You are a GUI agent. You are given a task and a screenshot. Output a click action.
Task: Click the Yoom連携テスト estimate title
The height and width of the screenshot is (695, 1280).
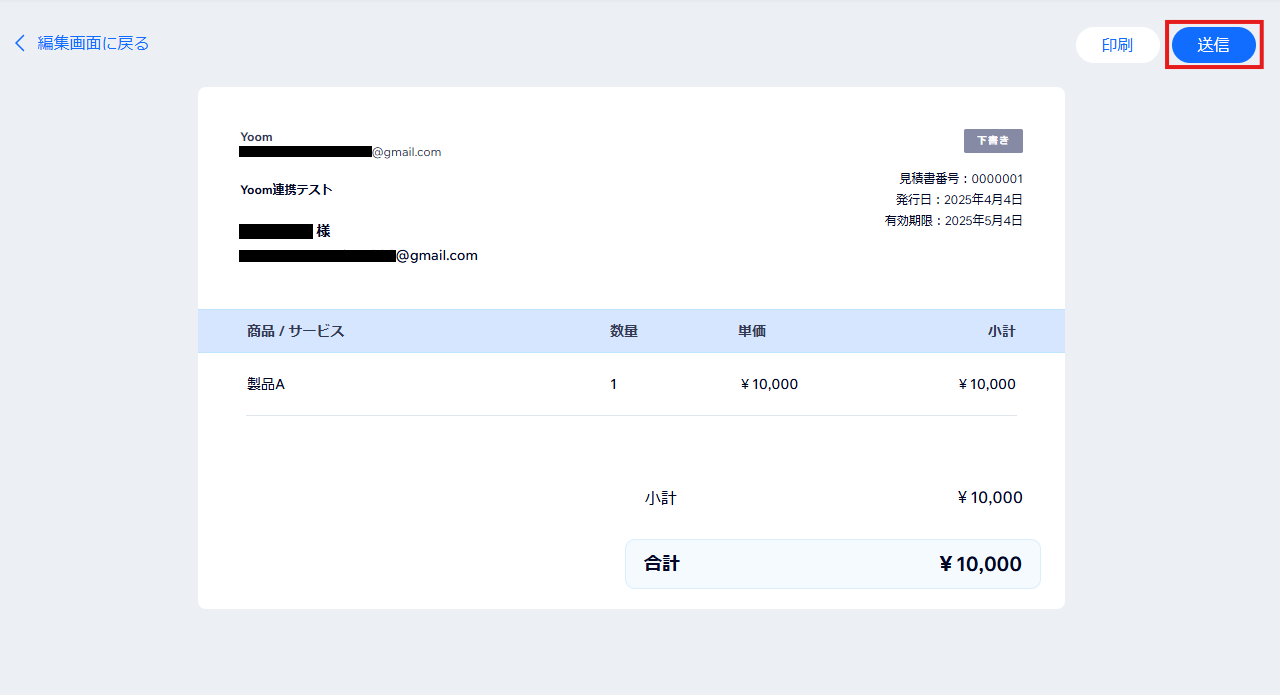click(286, 190)
